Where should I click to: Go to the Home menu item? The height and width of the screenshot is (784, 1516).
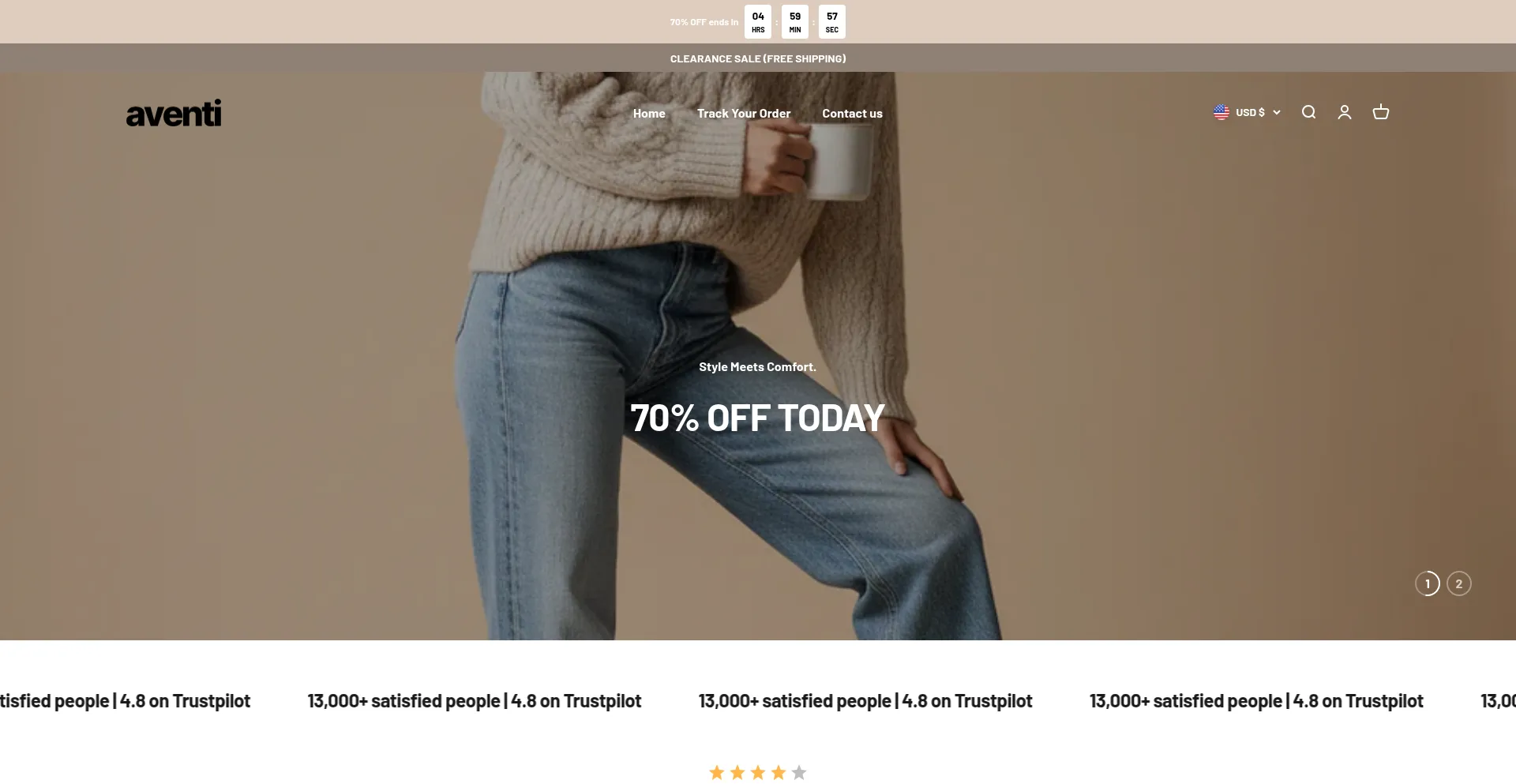point(649,114)
